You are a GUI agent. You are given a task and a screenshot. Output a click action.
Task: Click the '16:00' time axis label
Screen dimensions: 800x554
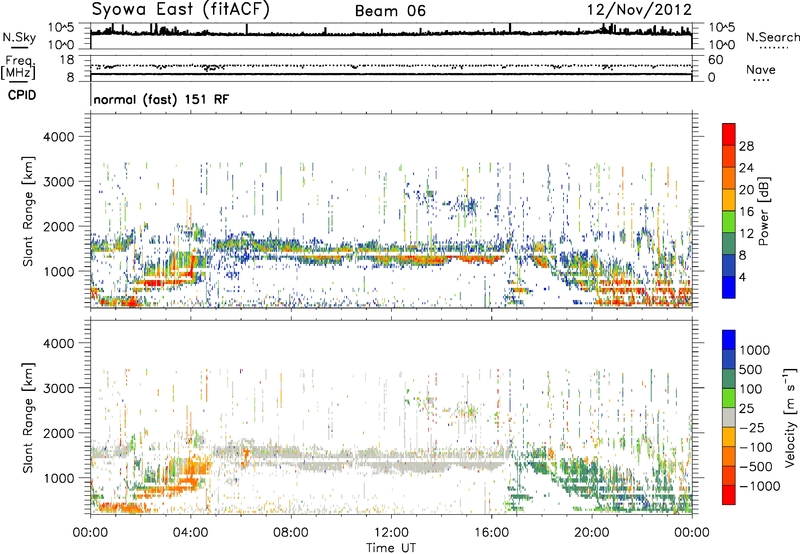pyautogui.click(x=491, y=533)
